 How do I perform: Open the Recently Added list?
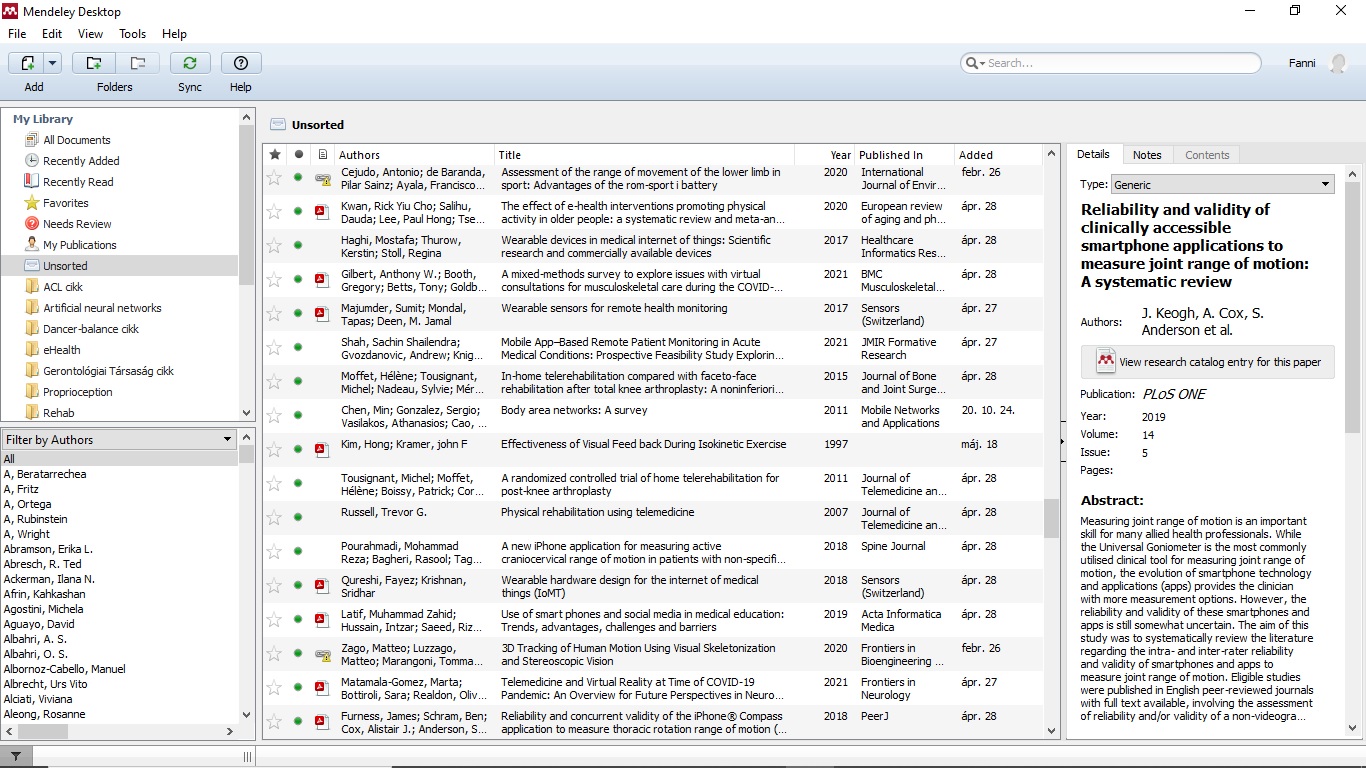pos(81,161)
